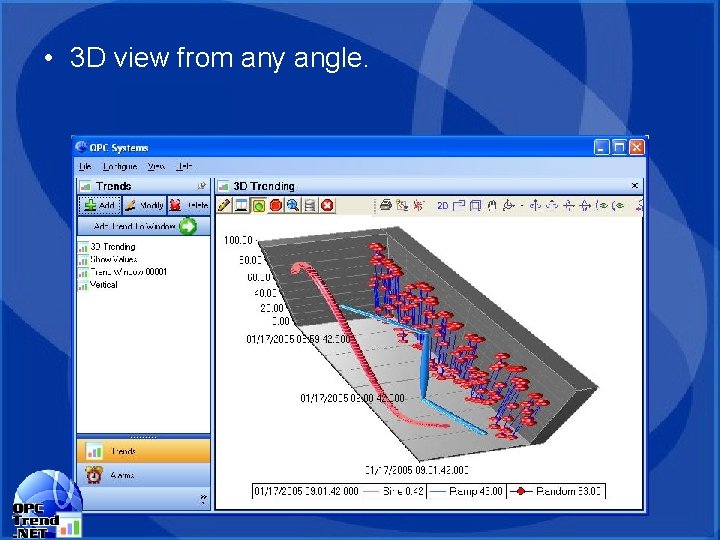Click the 100.00 y-axis label
Viewport: 720px width, 540px height.
click(238, 240)
